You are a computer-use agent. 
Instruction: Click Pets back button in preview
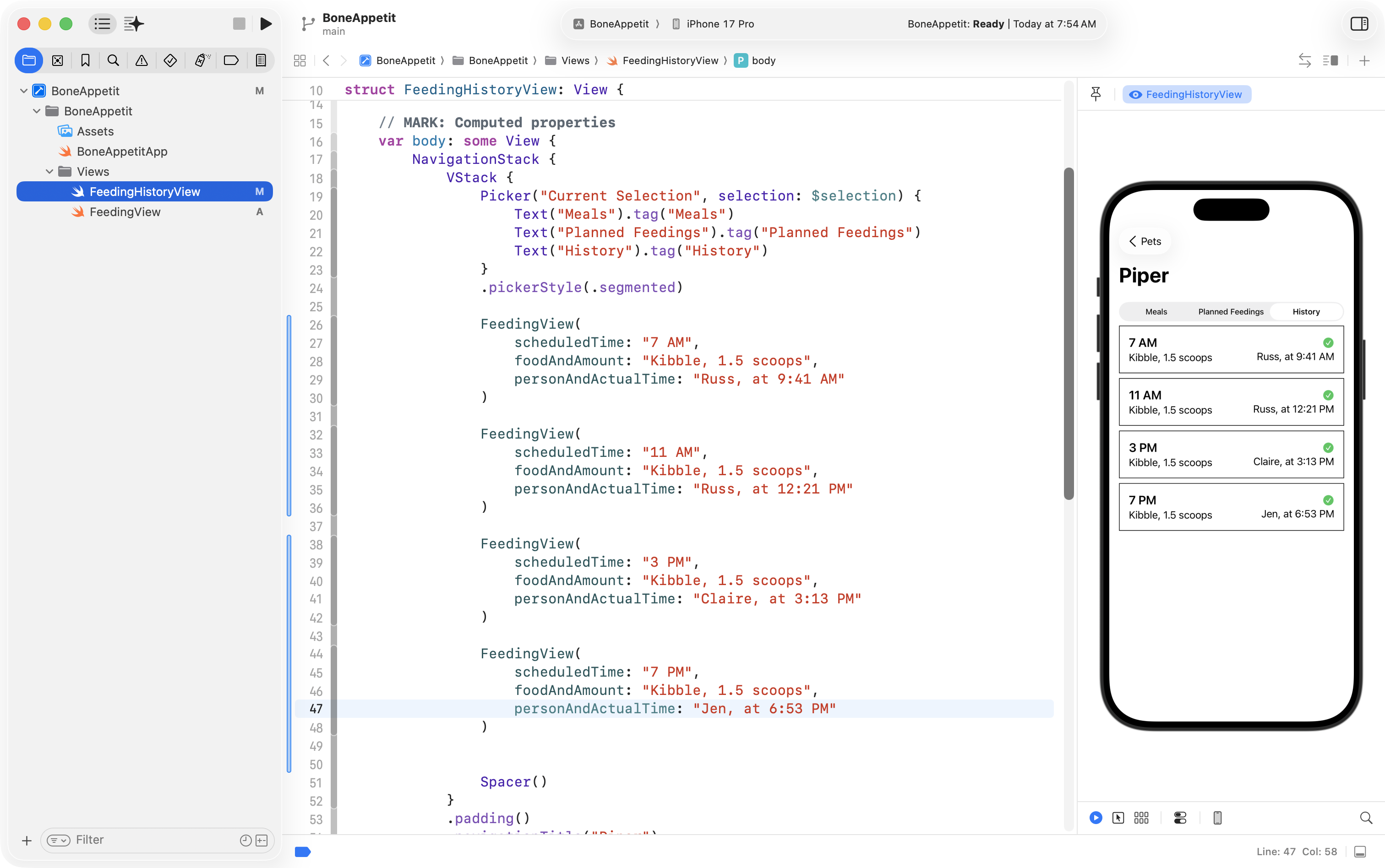[1145, 241]
